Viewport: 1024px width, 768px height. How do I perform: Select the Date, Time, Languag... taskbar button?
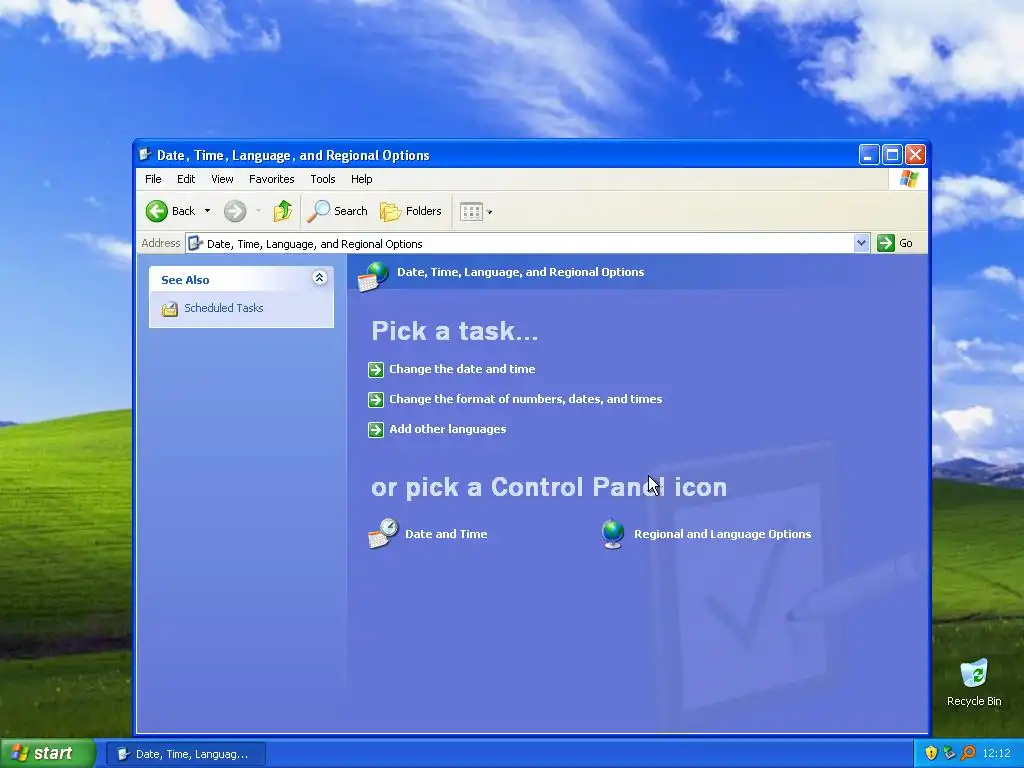coord(185,754)
